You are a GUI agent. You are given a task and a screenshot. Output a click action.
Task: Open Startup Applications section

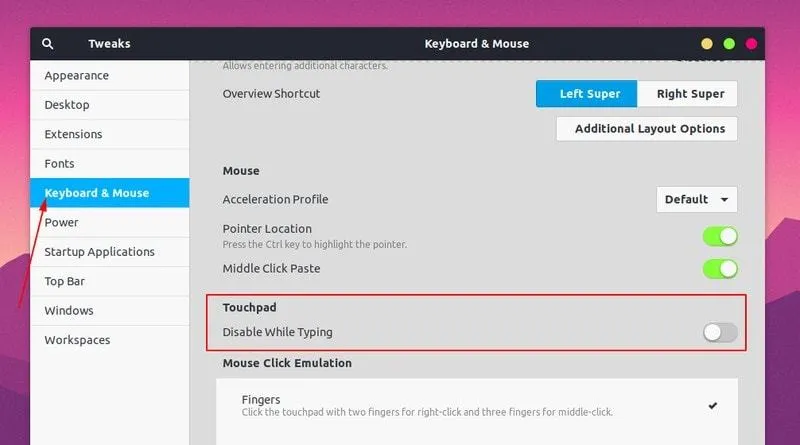[x=99, y=252]
